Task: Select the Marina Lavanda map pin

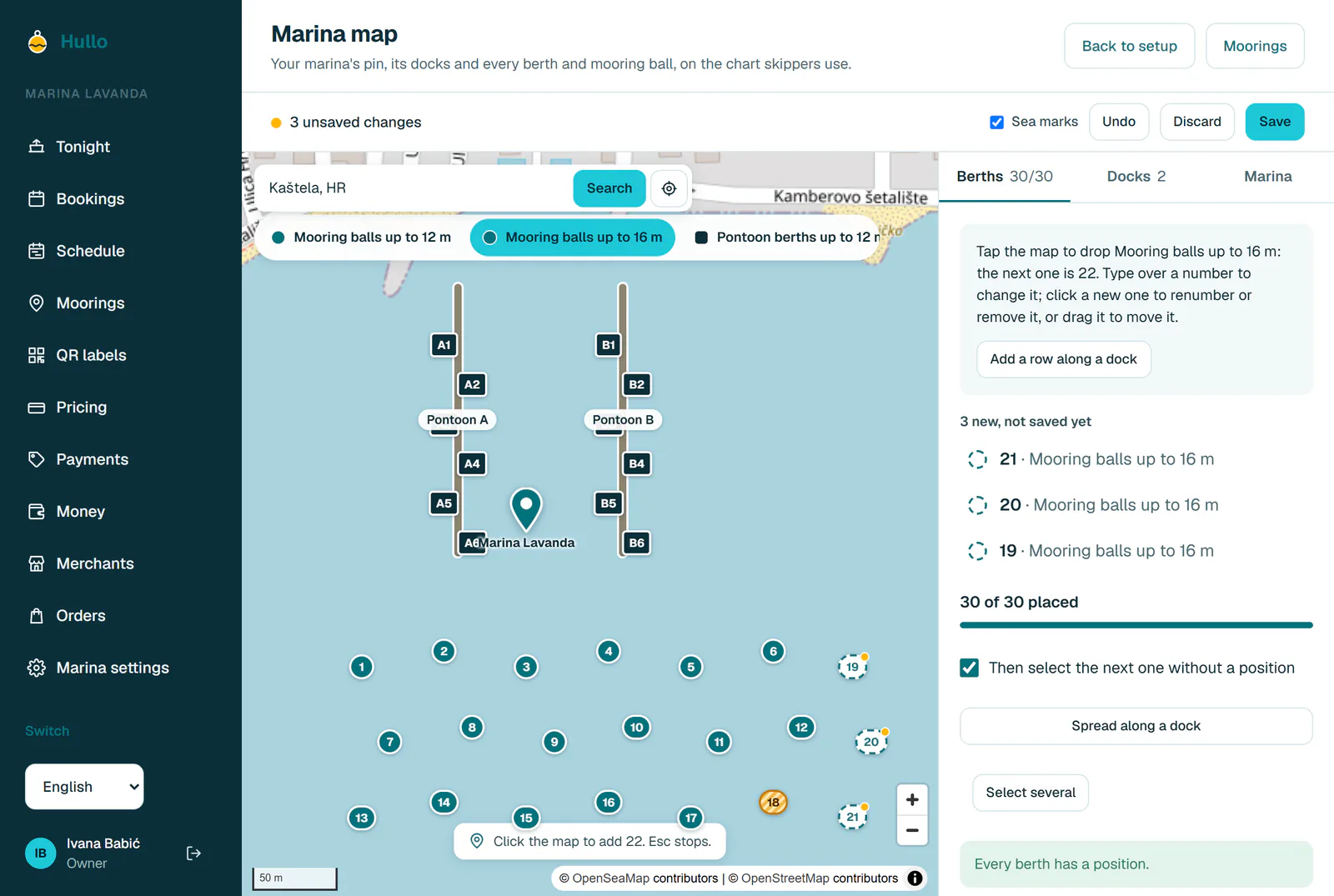Action: point(526,508)
